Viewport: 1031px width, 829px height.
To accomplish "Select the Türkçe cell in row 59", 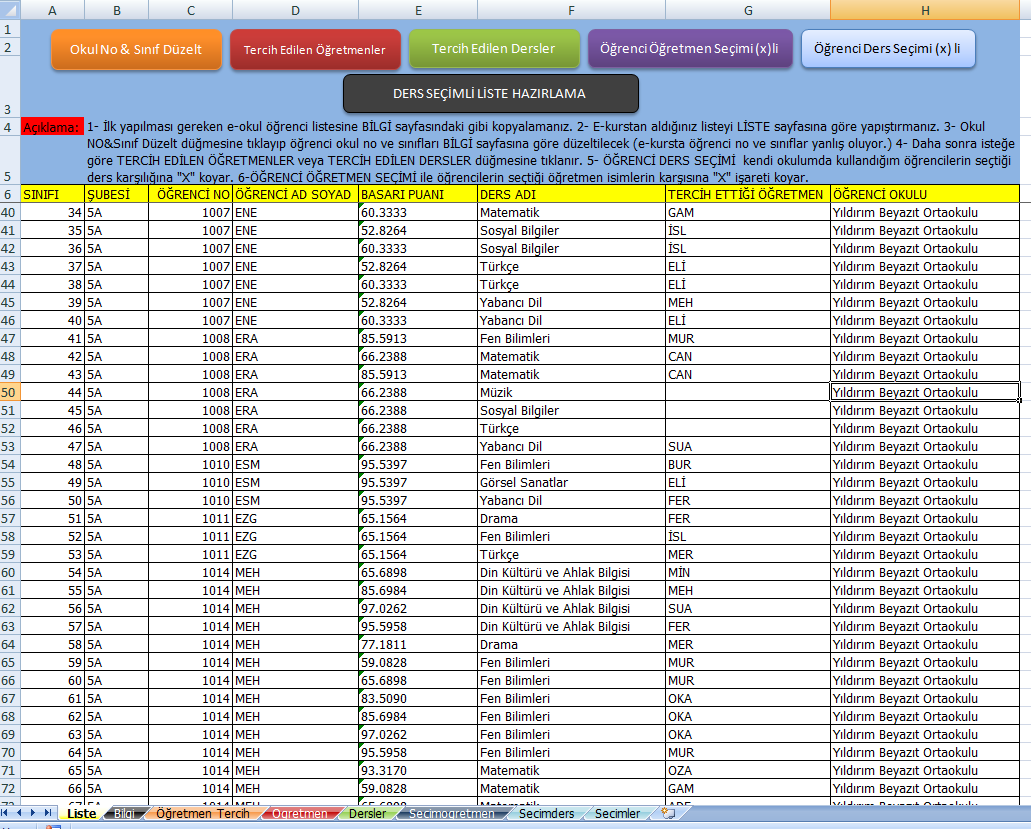I will 571,554.
